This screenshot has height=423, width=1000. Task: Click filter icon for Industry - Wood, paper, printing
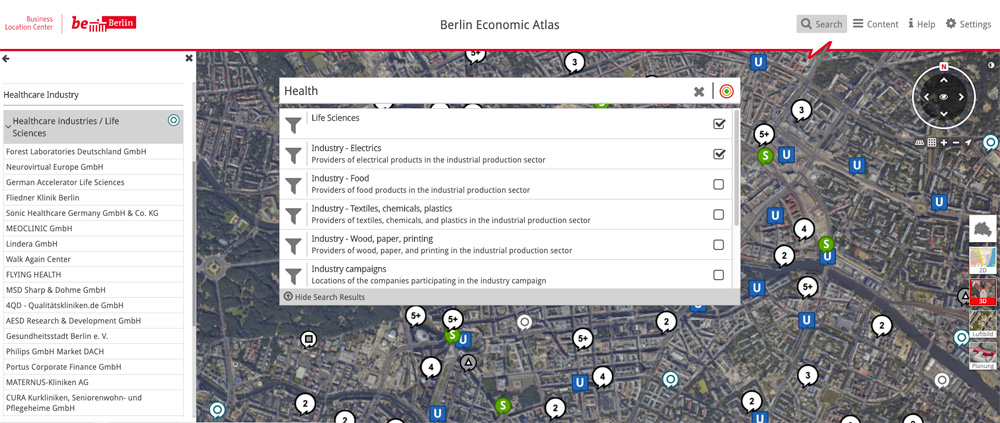pyautogui.click(x=293, y=245)
